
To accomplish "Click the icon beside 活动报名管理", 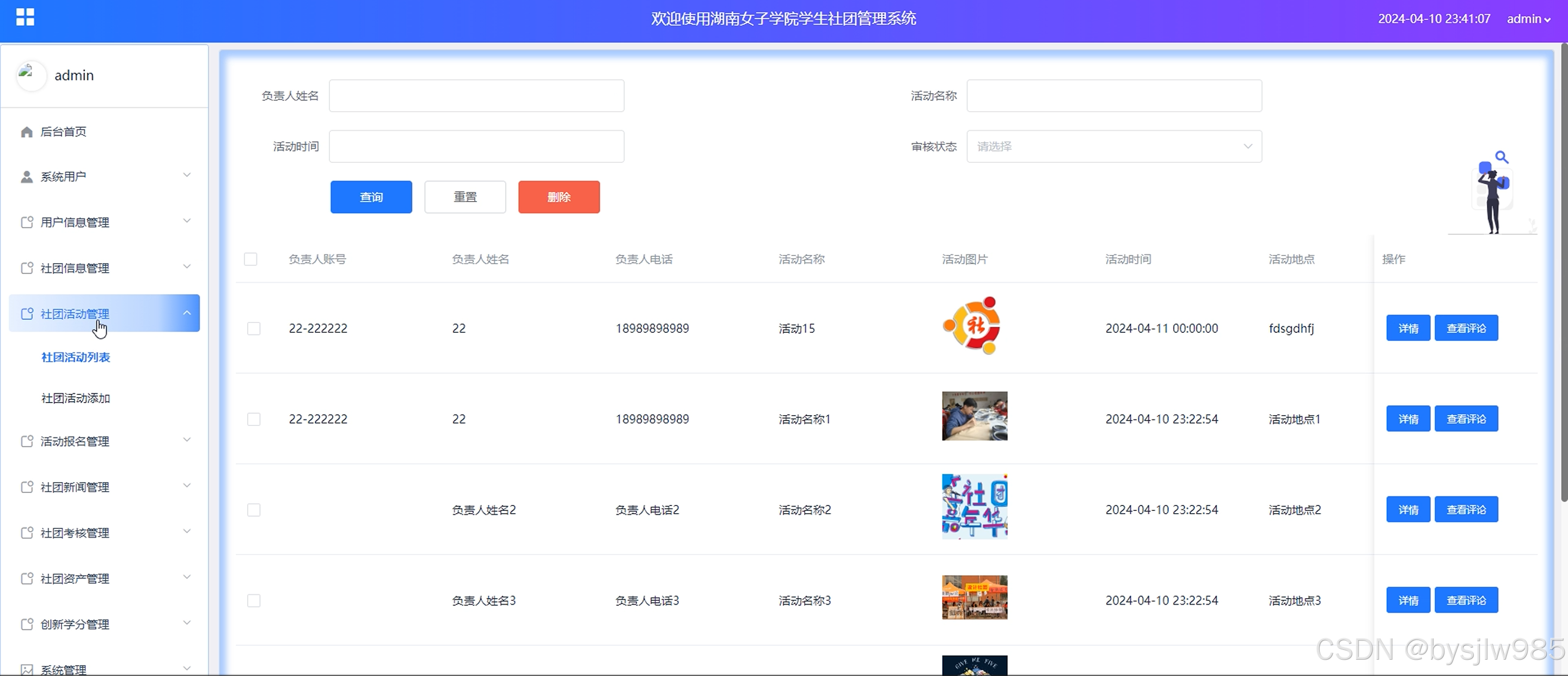I will 27,441.
